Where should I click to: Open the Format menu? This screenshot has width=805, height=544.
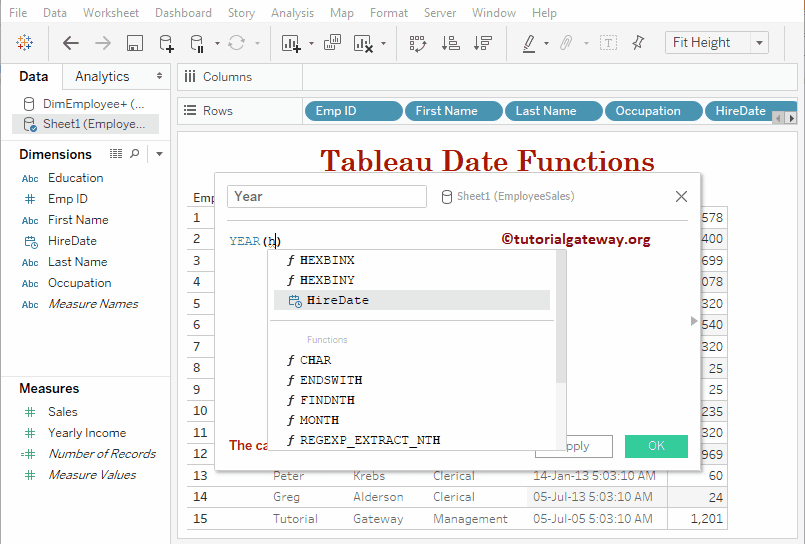click(x=389, y=13)
